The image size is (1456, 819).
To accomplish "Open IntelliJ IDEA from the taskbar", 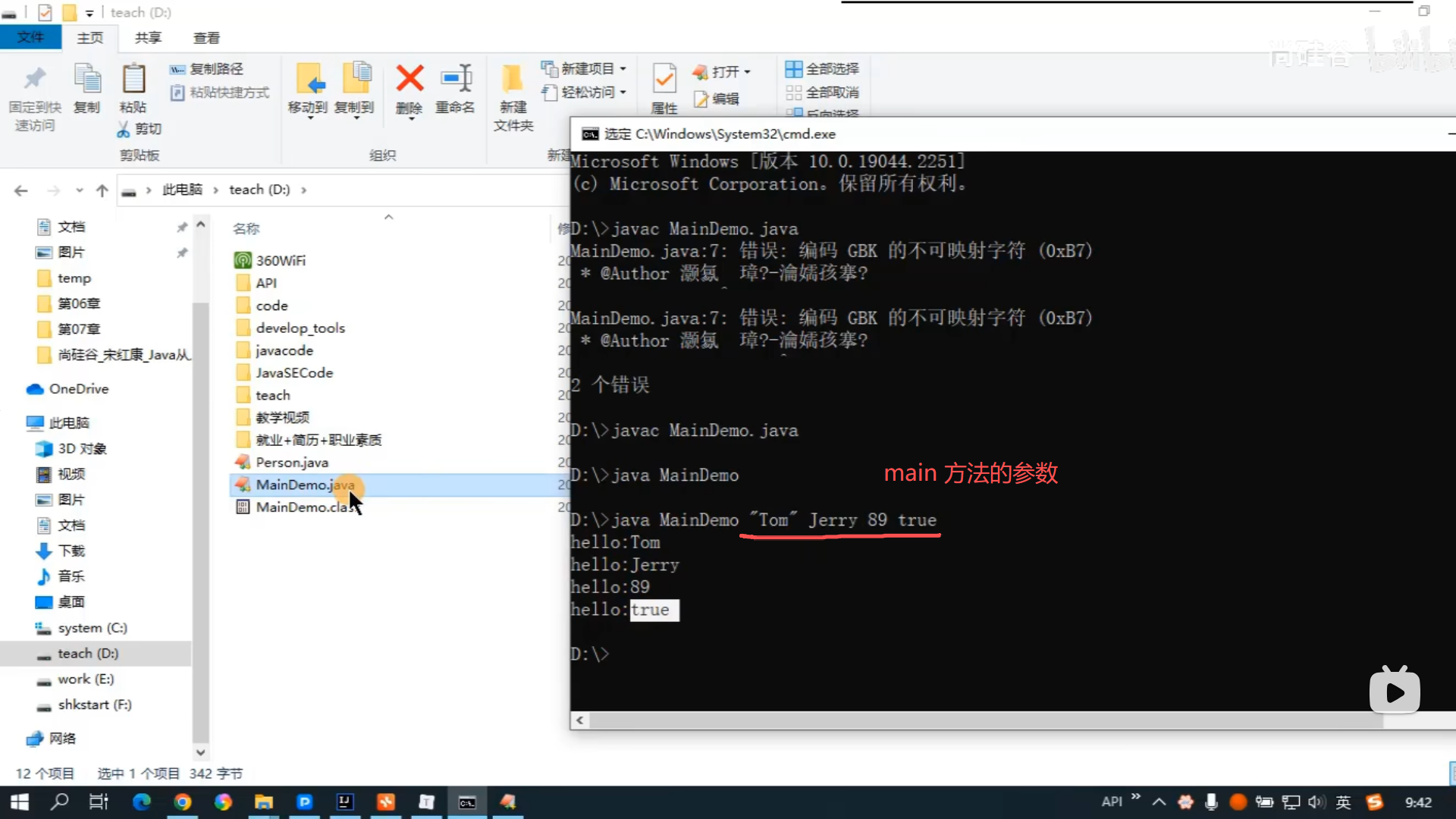I will click(345, 802).
